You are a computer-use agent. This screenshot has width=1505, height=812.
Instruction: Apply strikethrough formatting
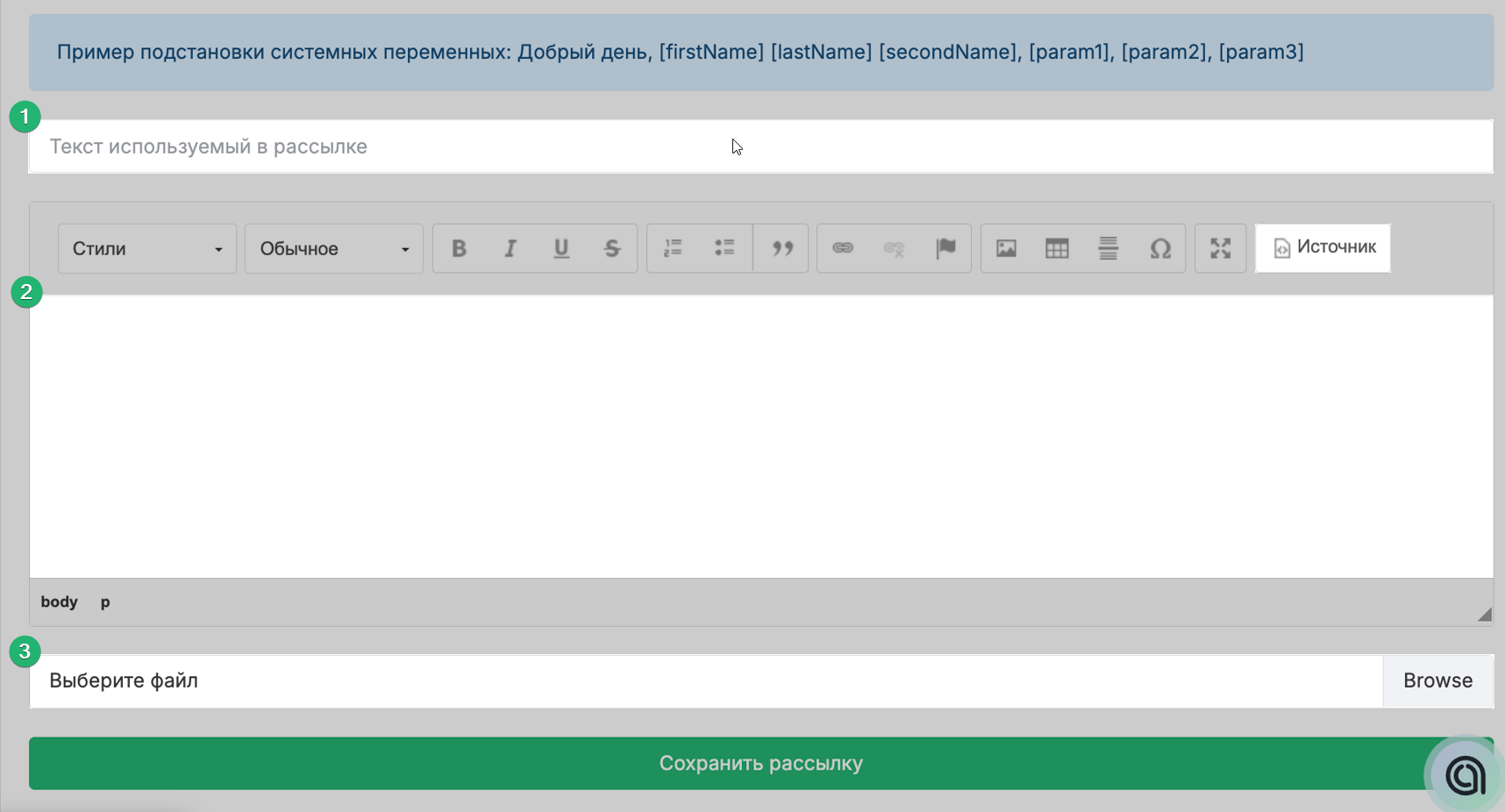point(612,249)
